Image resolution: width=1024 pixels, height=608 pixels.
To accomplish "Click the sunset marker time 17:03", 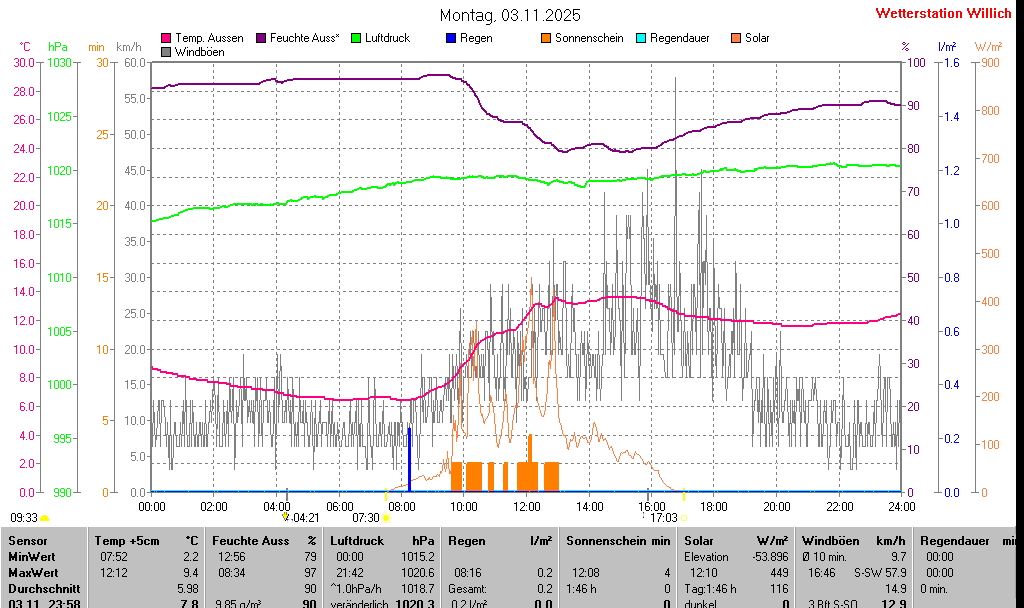I will (x=664, y=518).
